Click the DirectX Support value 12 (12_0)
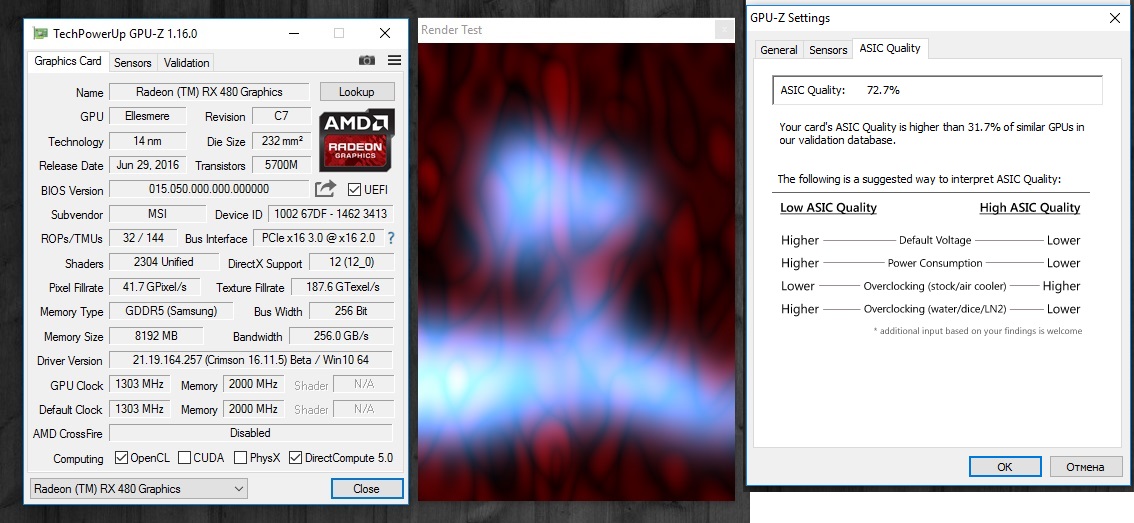1134x523 pixels. pos(351,263)
